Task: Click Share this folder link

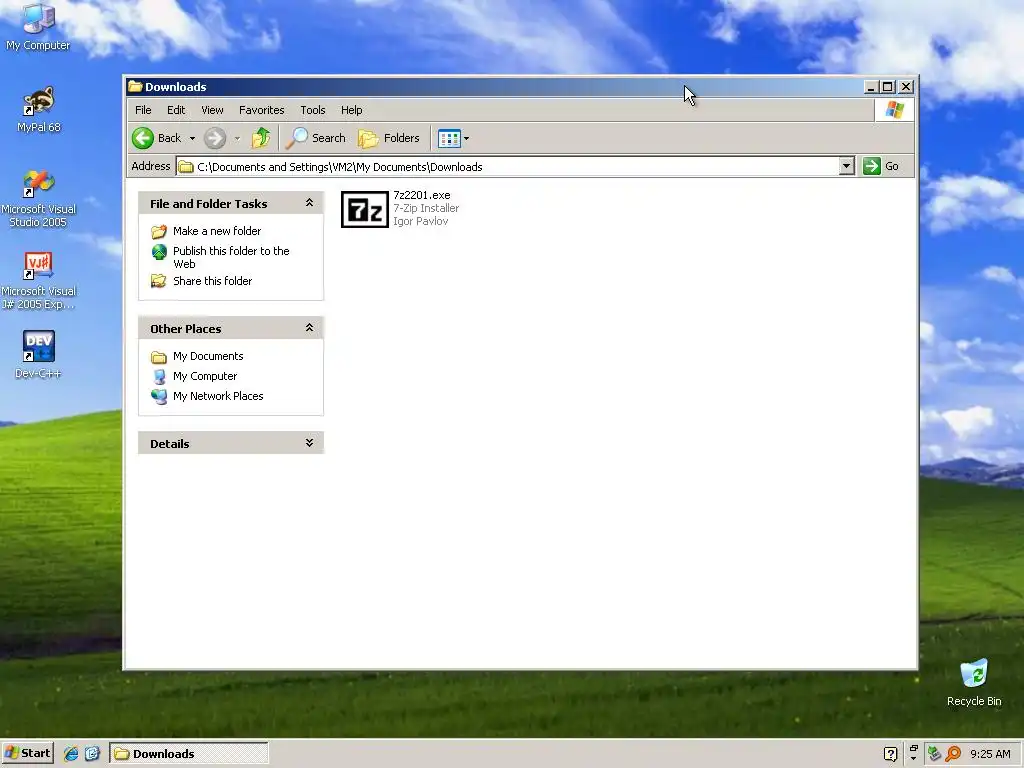Action: click(212, 281)
